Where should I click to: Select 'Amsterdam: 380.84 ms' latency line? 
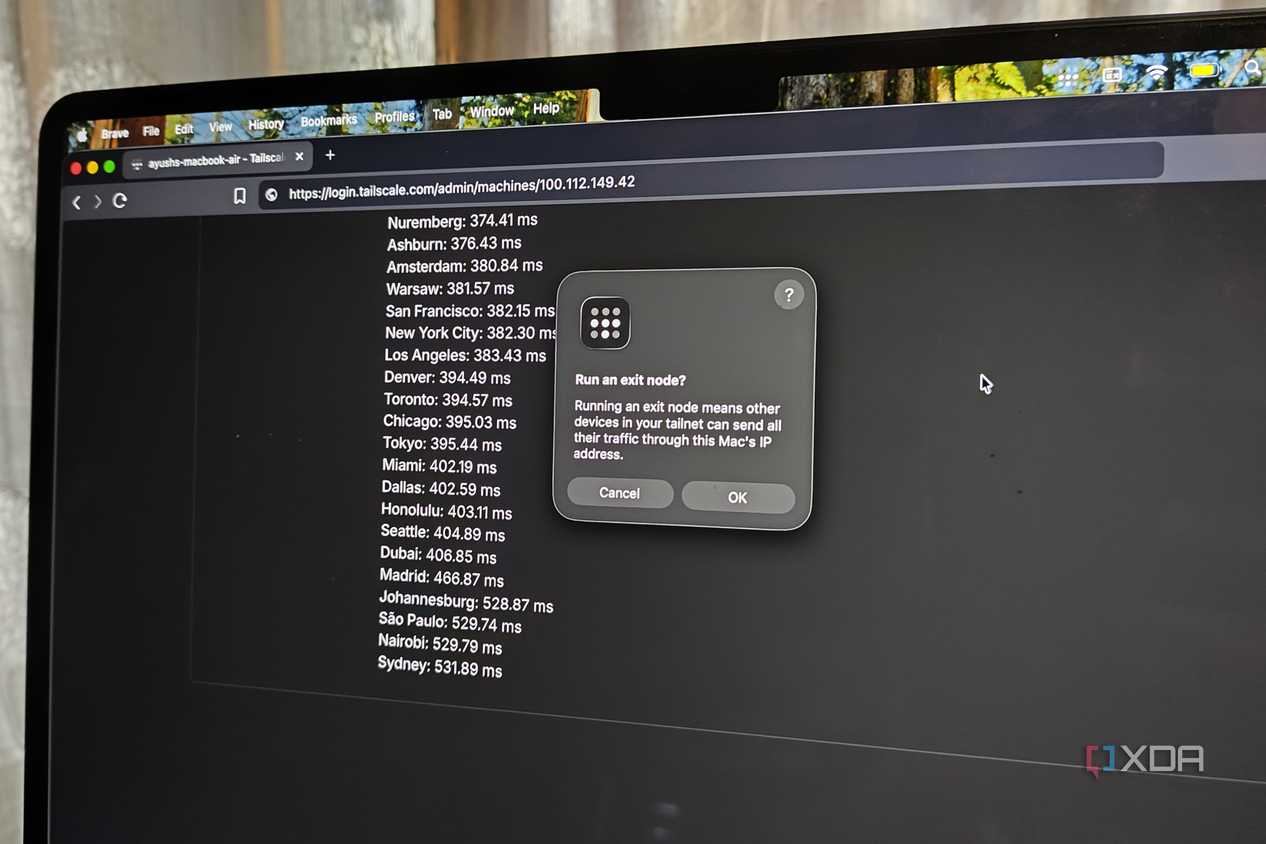[x=464, y=266]
